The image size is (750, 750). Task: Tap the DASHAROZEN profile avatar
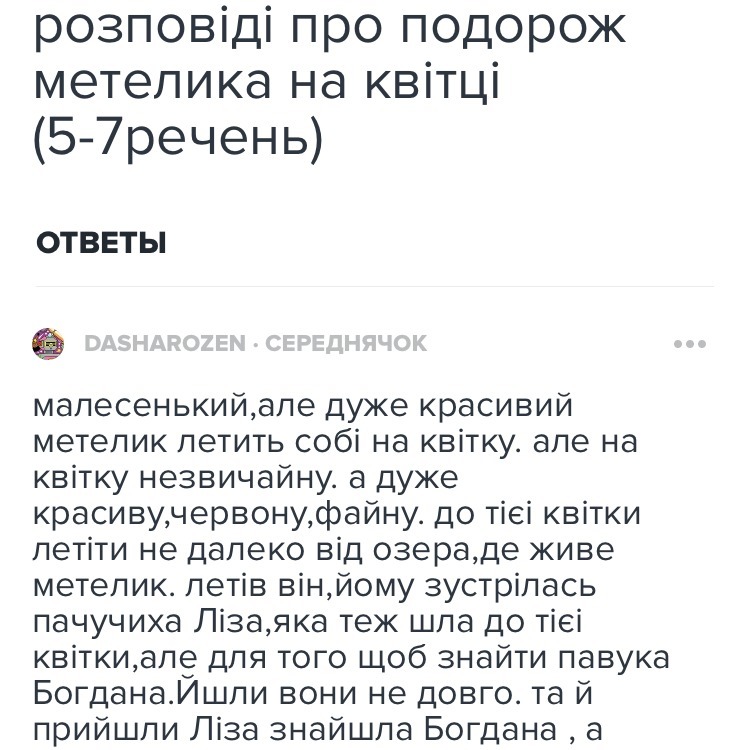[x=48, y=343]
